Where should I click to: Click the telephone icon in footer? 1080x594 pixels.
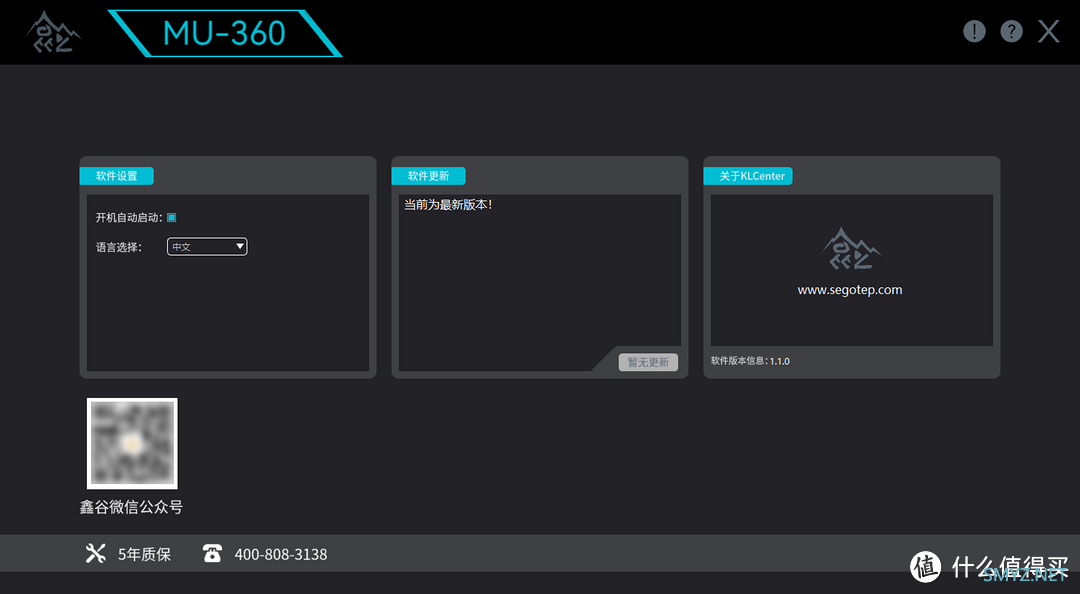212,553
